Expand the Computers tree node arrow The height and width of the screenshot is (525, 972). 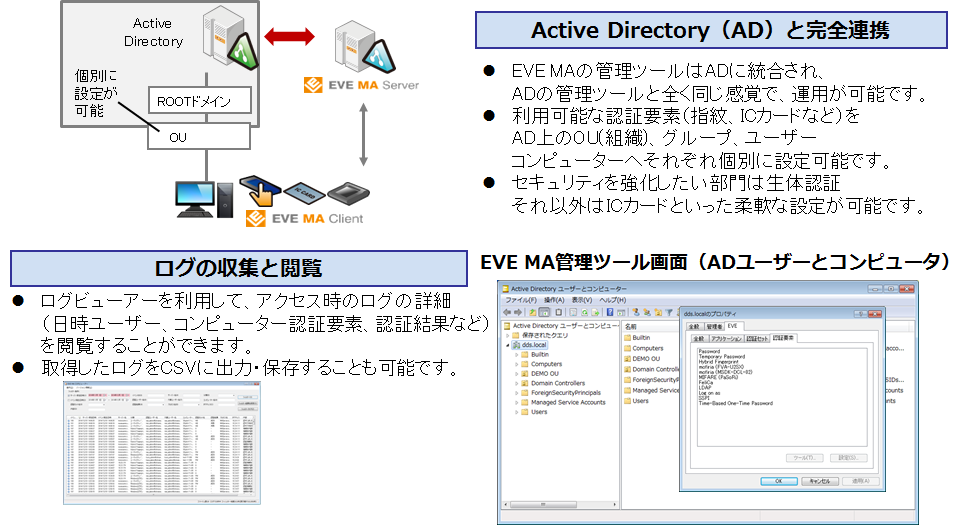(x=516, y=364)
